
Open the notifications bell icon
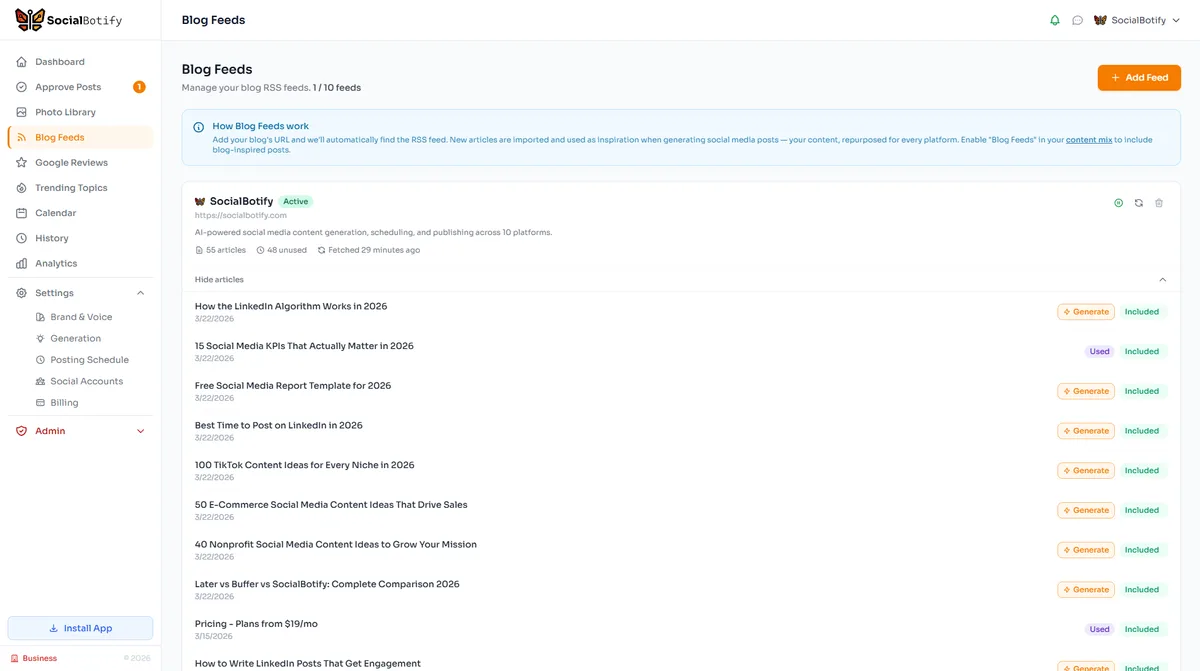[1054, 19]
